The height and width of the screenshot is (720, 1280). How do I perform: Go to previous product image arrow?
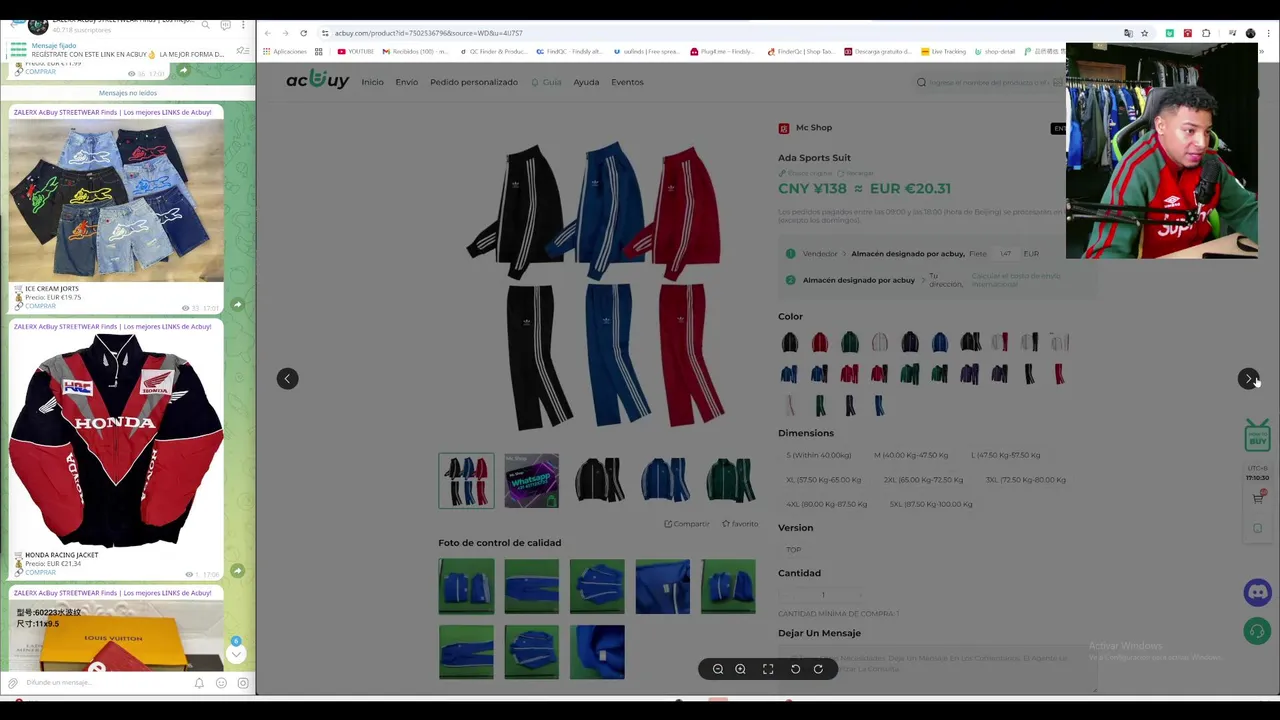click(287, 378)
